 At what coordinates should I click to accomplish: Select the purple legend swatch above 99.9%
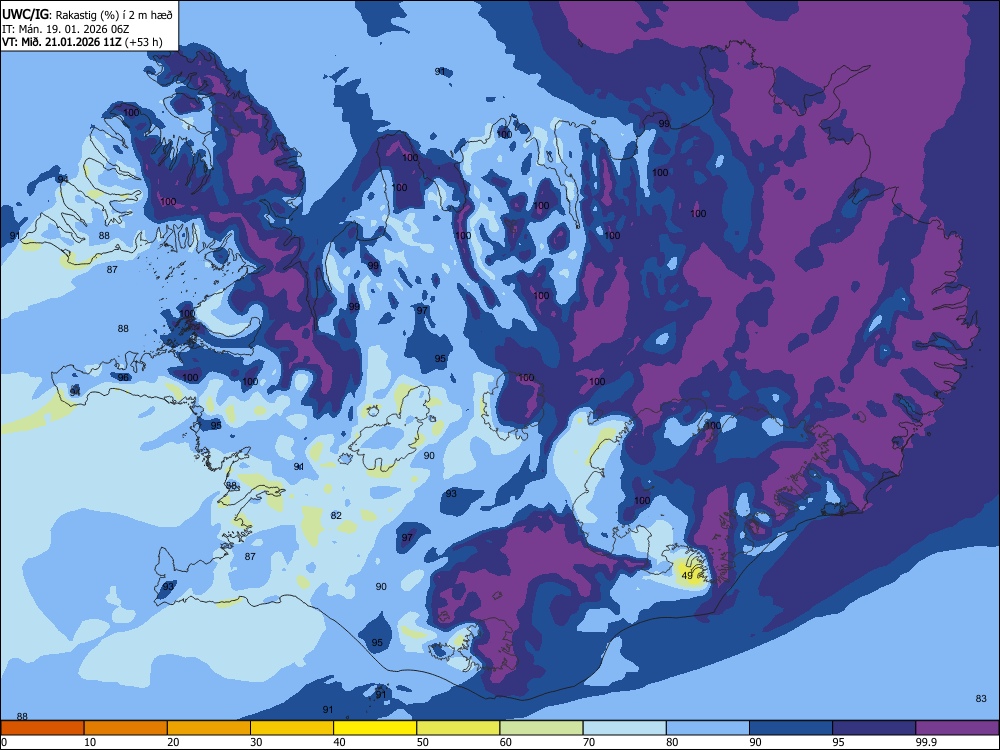pyautogui.click(x=957, y=728)
